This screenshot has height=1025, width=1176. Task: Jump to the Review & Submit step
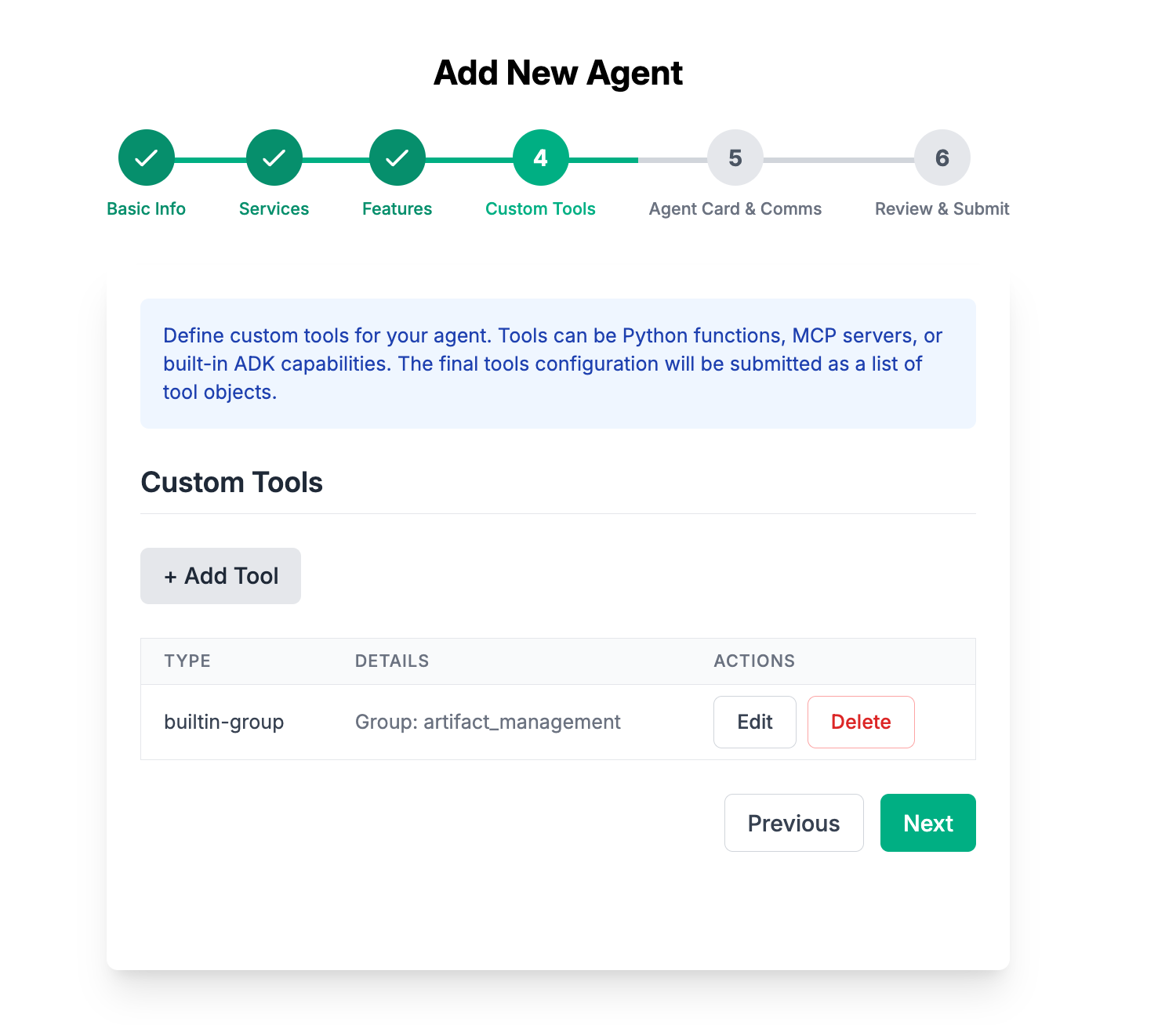pyautogui.click(x=942, y=208)
